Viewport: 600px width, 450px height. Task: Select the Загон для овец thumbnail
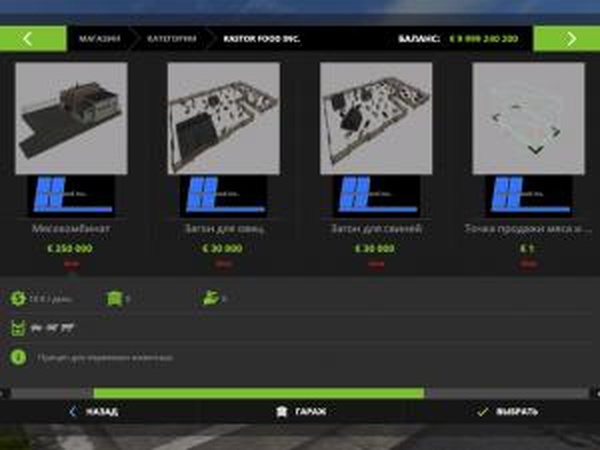pyautogui.click(x=223, y=118)
